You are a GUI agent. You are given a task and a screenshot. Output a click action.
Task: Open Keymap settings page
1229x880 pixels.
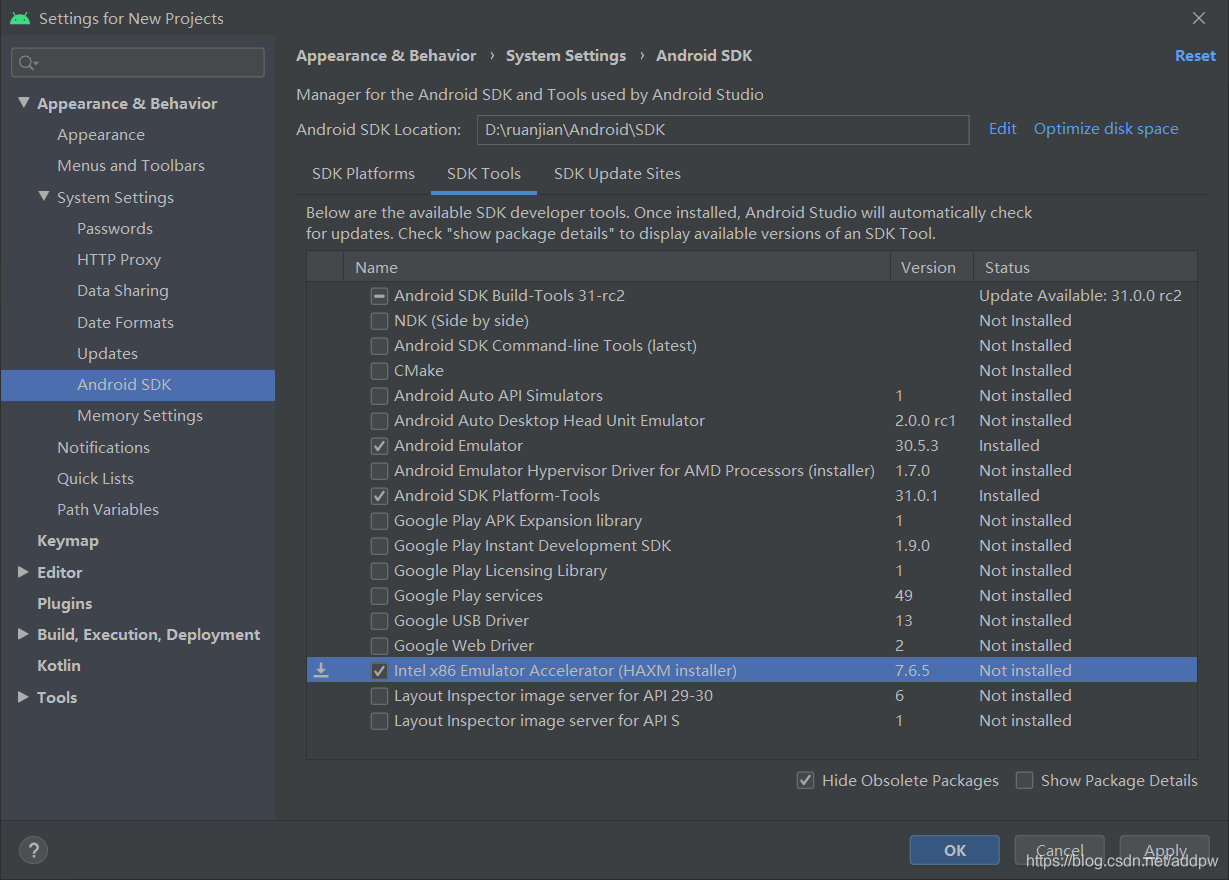(x=68, y=541)
